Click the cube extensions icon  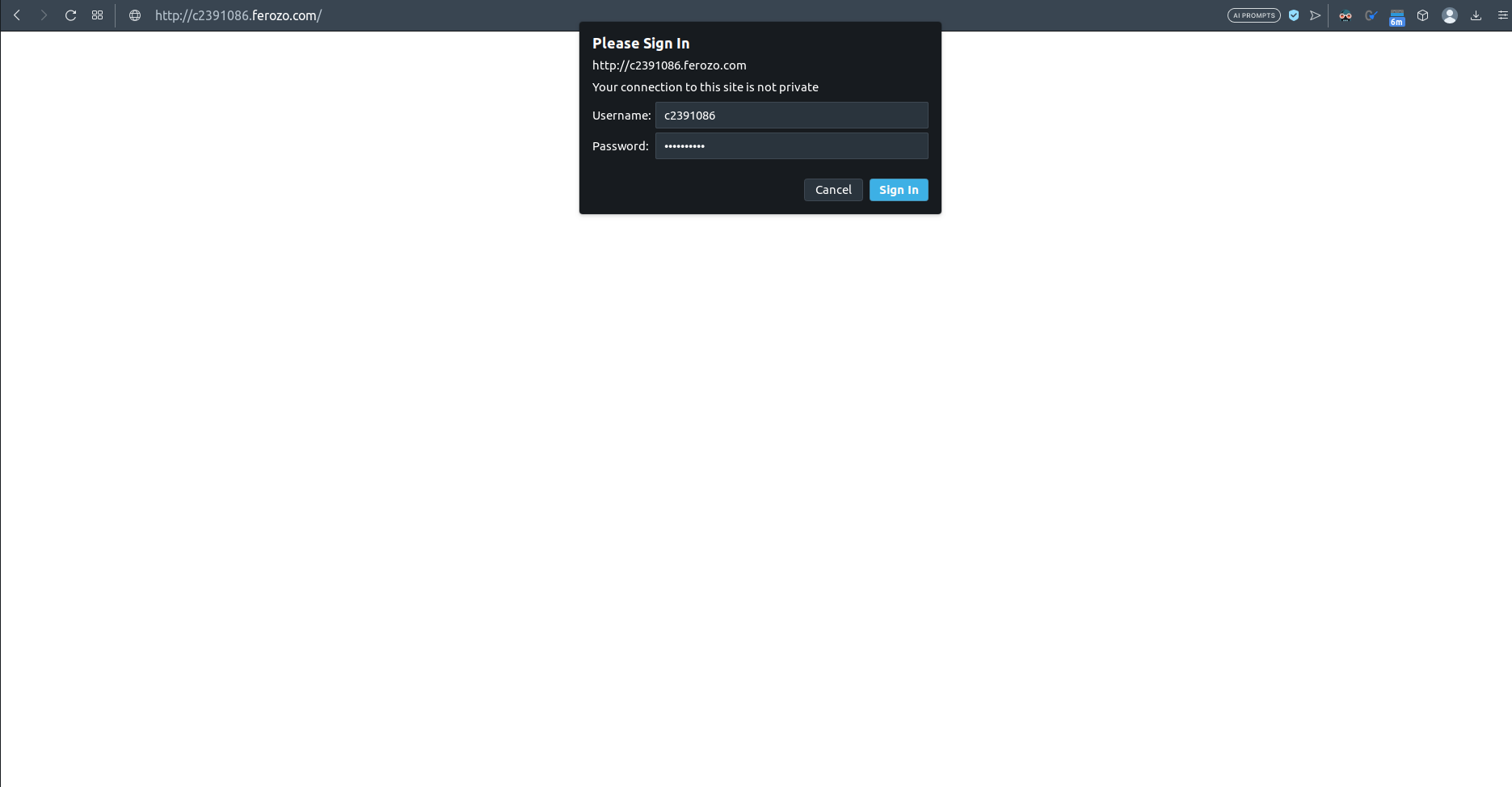click(1423, 15)
